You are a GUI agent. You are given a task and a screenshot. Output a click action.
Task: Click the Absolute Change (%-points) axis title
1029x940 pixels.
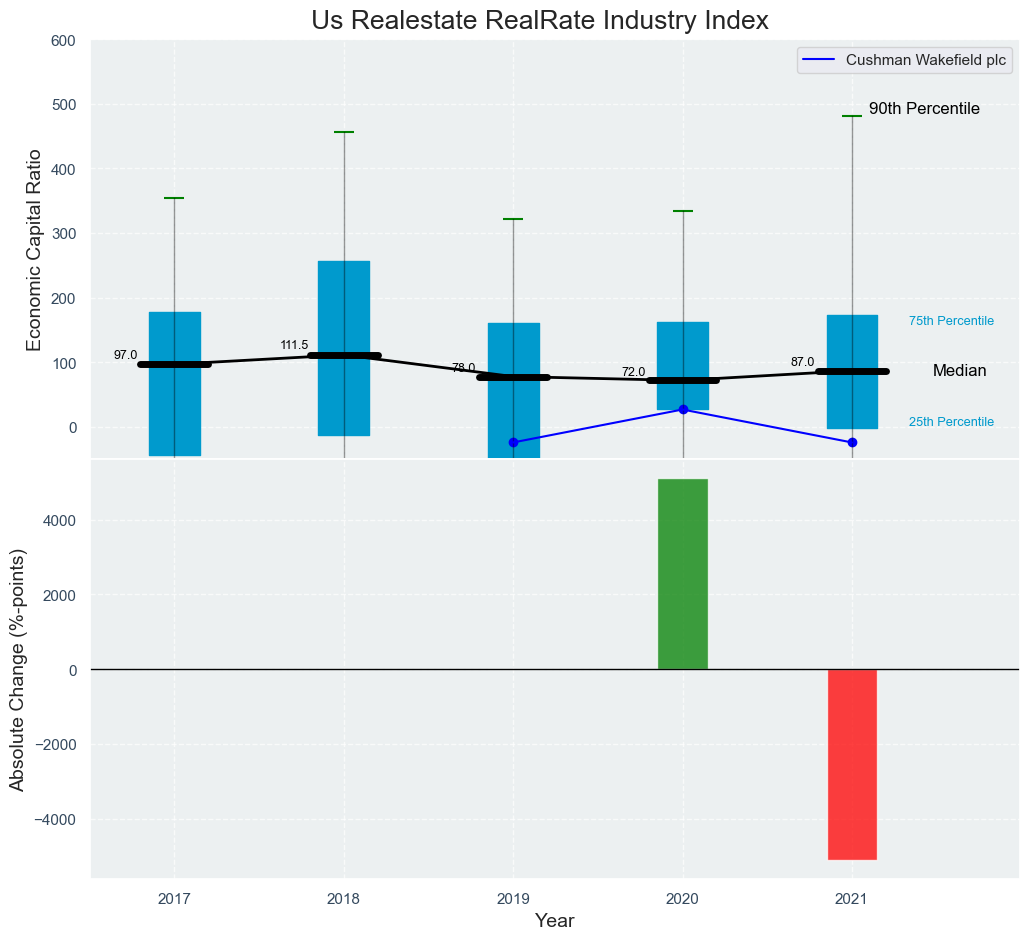17,669
